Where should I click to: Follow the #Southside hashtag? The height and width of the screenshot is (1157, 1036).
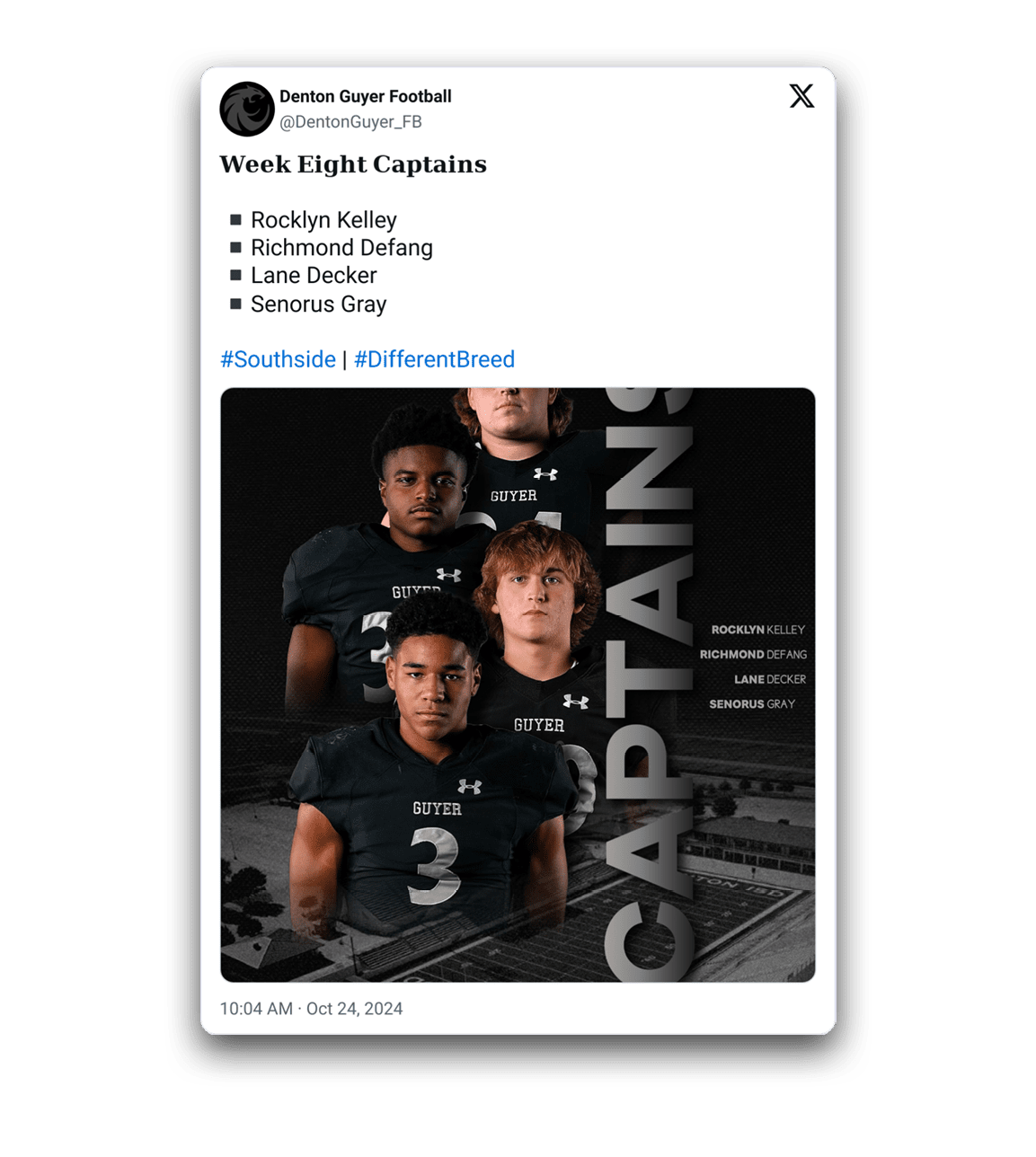coord(279,359)
